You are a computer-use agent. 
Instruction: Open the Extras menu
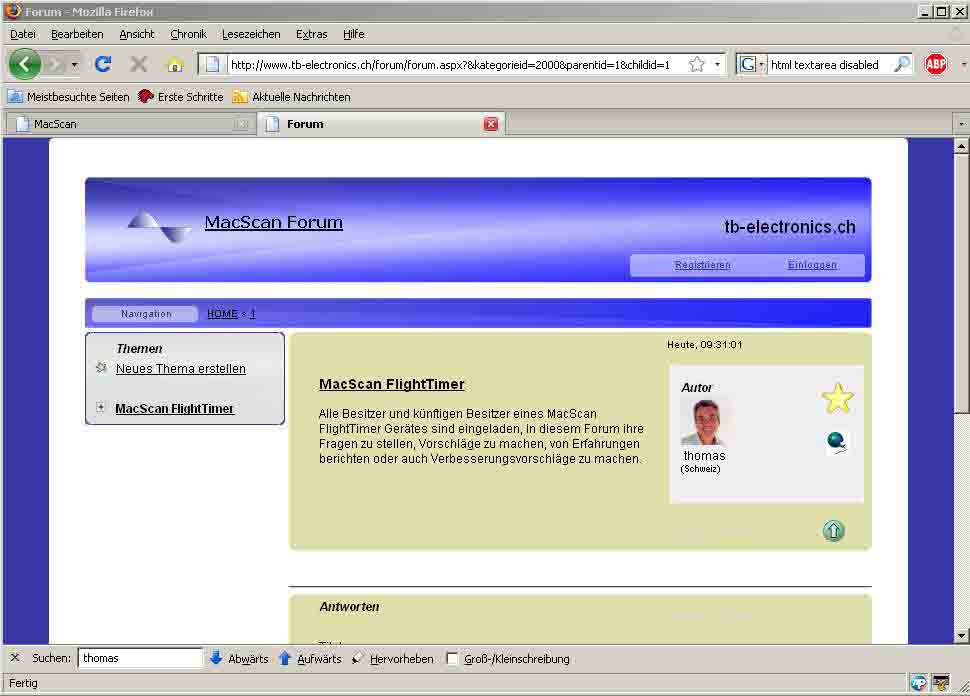311,34
